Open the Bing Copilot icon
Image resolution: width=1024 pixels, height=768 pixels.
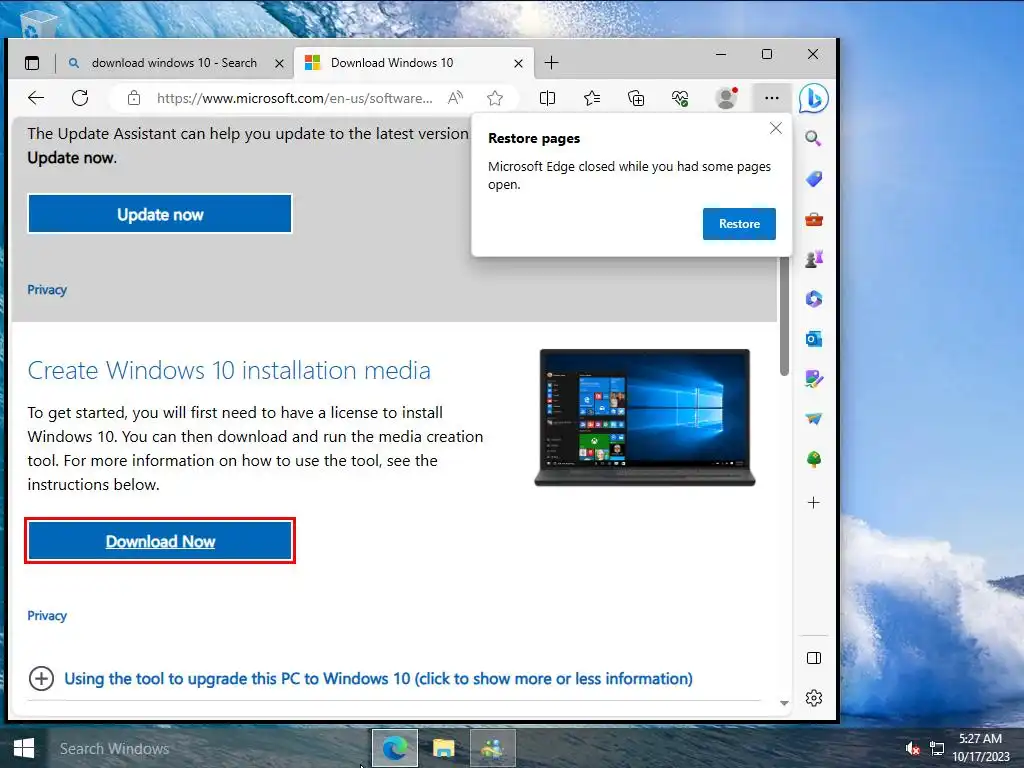click(x=814, y=99)
